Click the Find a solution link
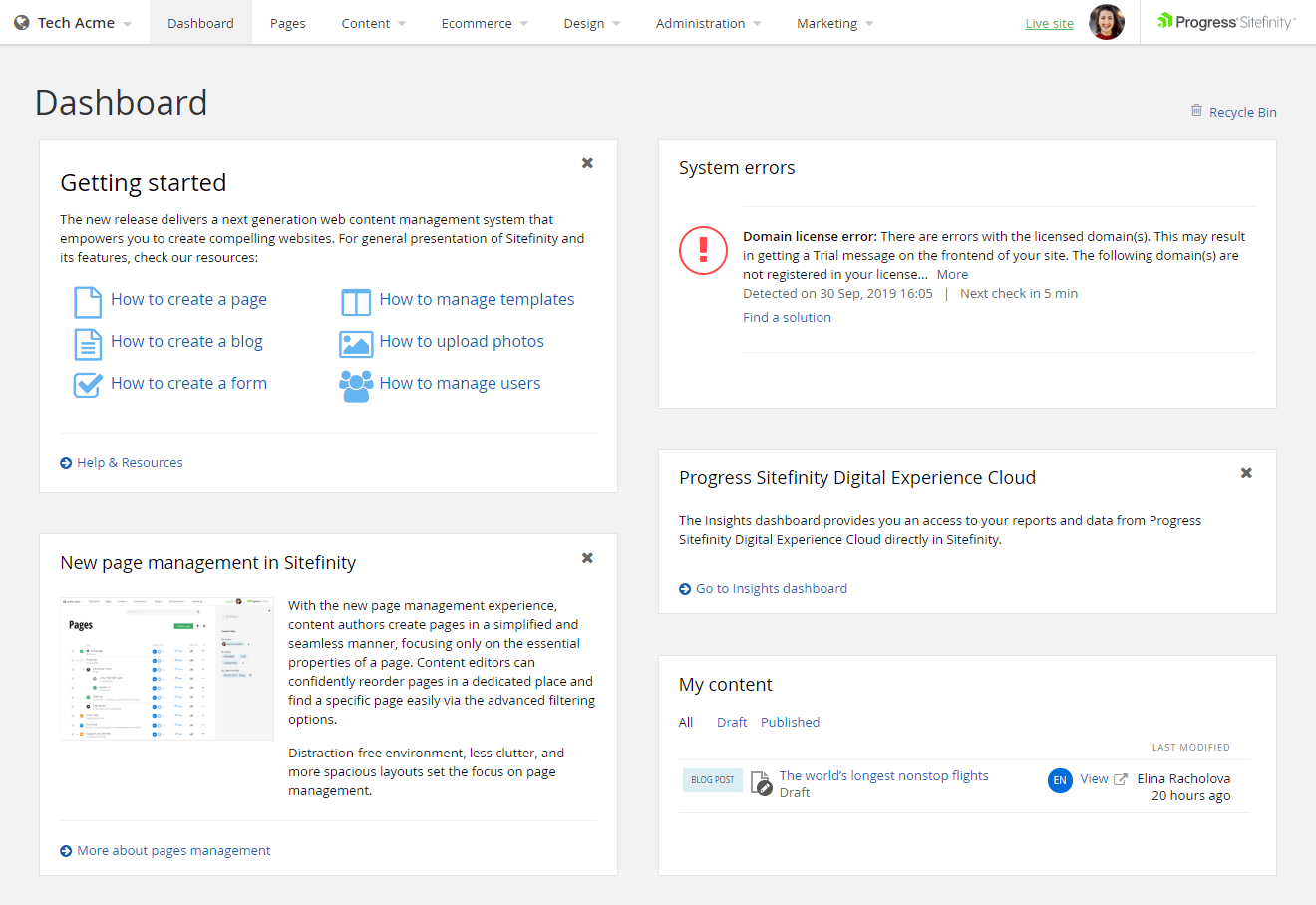The width and height of the screenshot is (1316, 905). tap(787, 317)
